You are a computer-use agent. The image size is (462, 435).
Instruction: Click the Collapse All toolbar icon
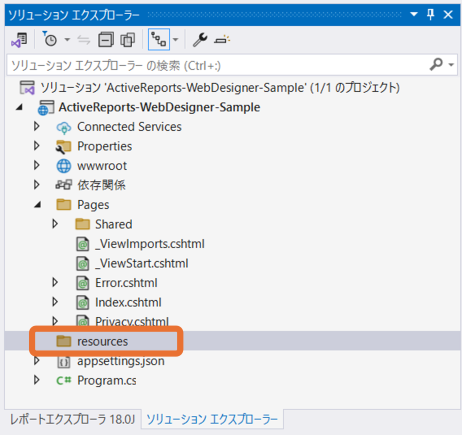[106, 40]
